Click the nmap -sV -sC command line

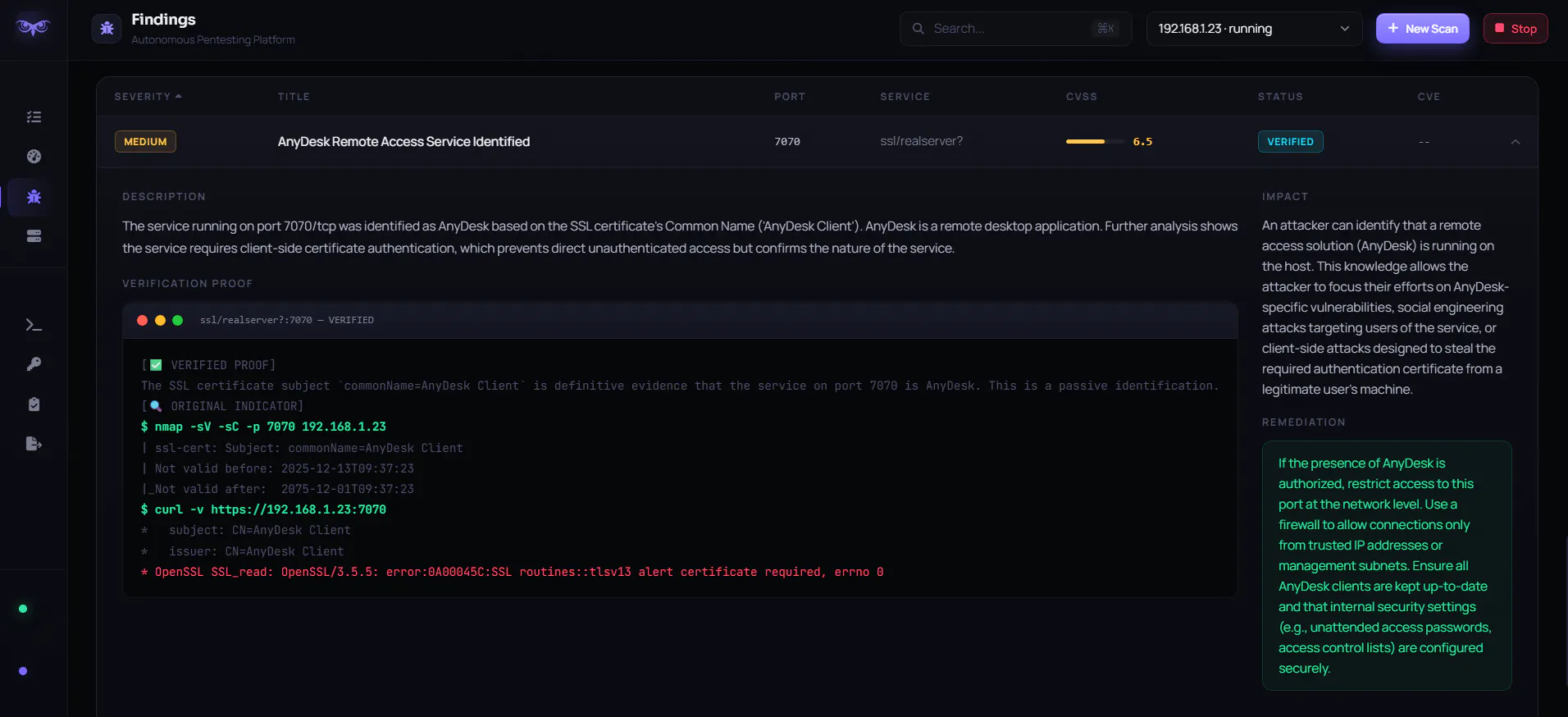(263, 427)
